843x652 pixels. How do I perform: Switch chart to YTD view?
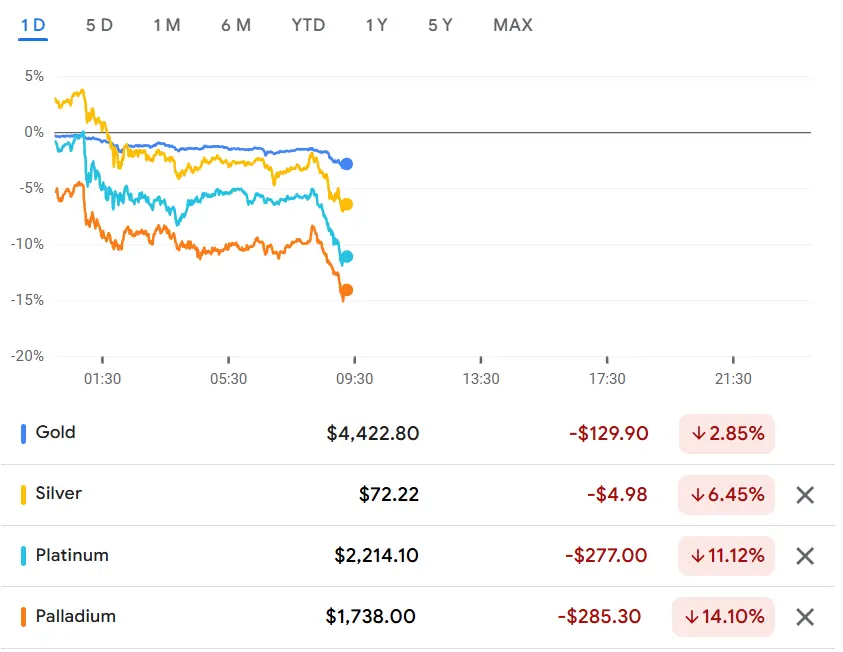308,25
